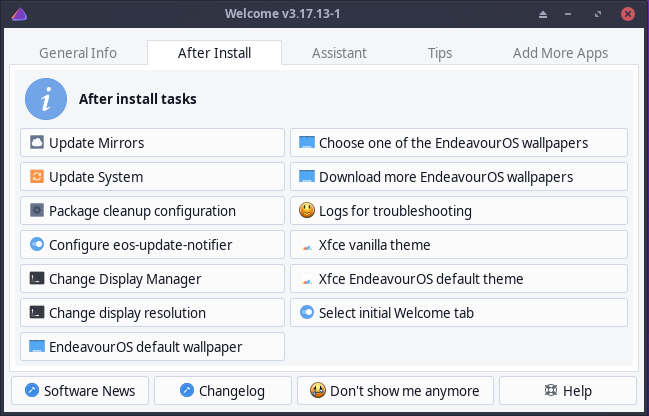Click the smiley face icon for Logs for troubleshooting
Image resolution: width=649 pixels, height=416 pixels.
click(307, 210)
